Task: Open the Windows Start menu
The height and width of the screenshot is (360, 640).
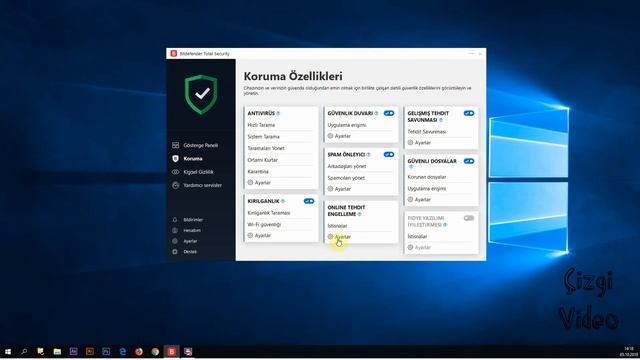Action: [x=8, y=351]
